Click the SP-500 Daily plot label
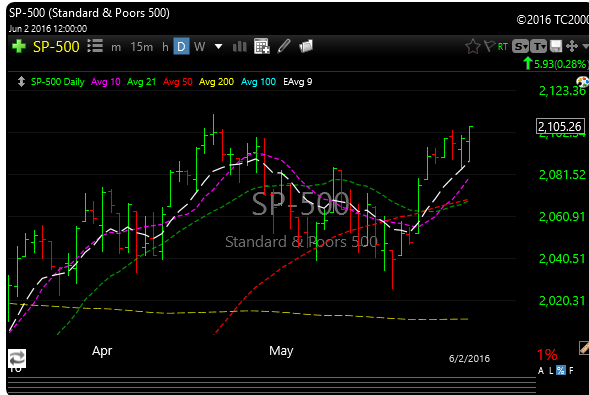Image resolution: width=589 pixels, height=395 pixels. point(57,81)
